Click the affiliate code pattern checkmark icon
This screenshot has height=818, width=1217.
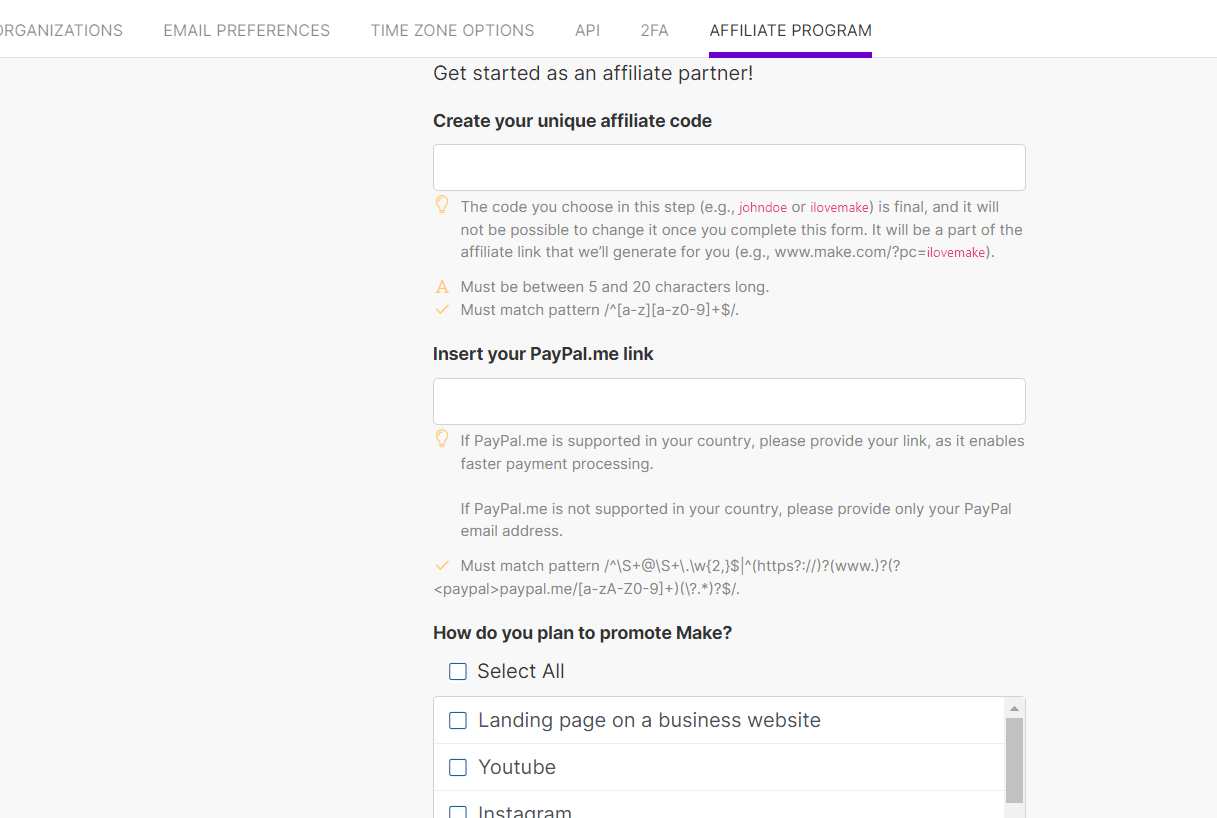pos(441,310)
